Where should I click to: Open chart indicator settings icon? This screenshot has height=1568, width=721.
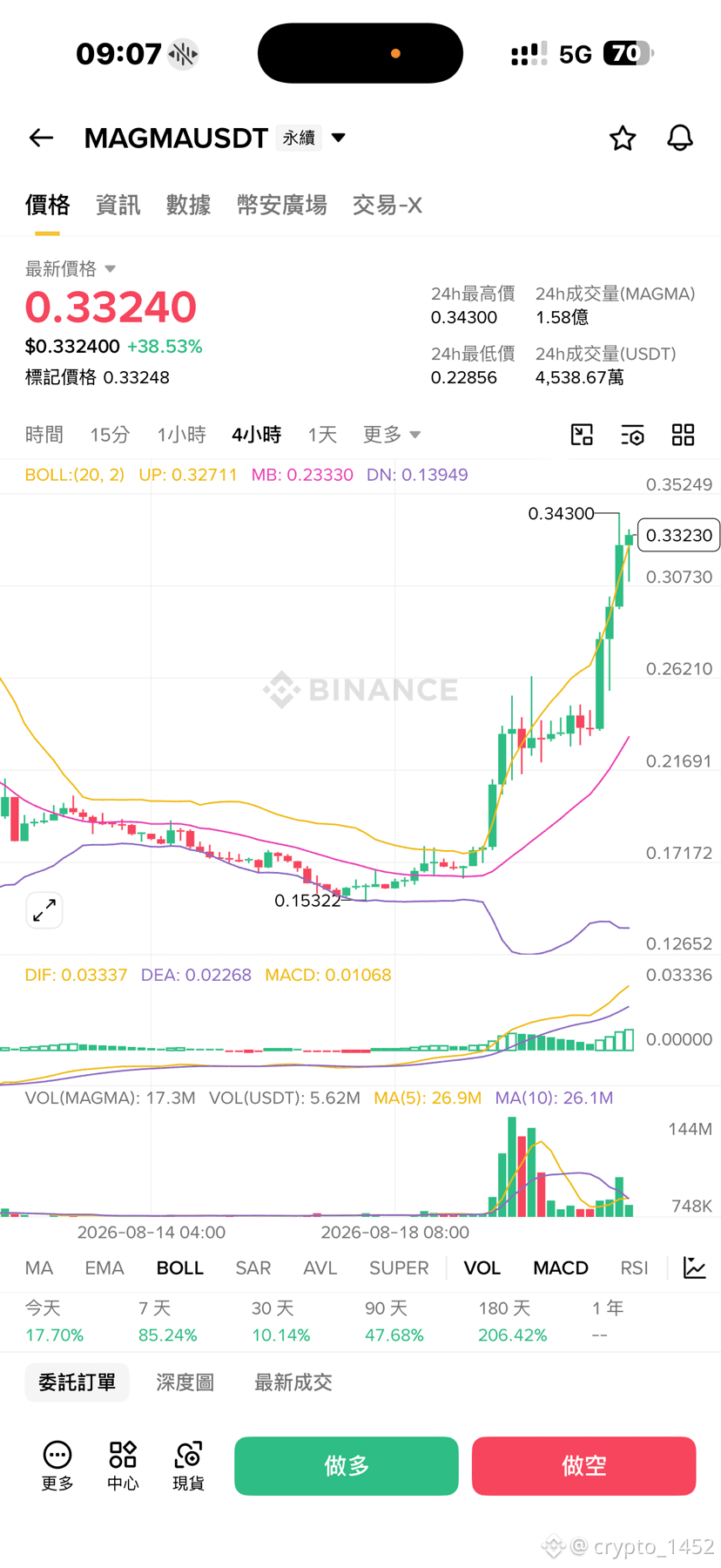pos(632,434)
